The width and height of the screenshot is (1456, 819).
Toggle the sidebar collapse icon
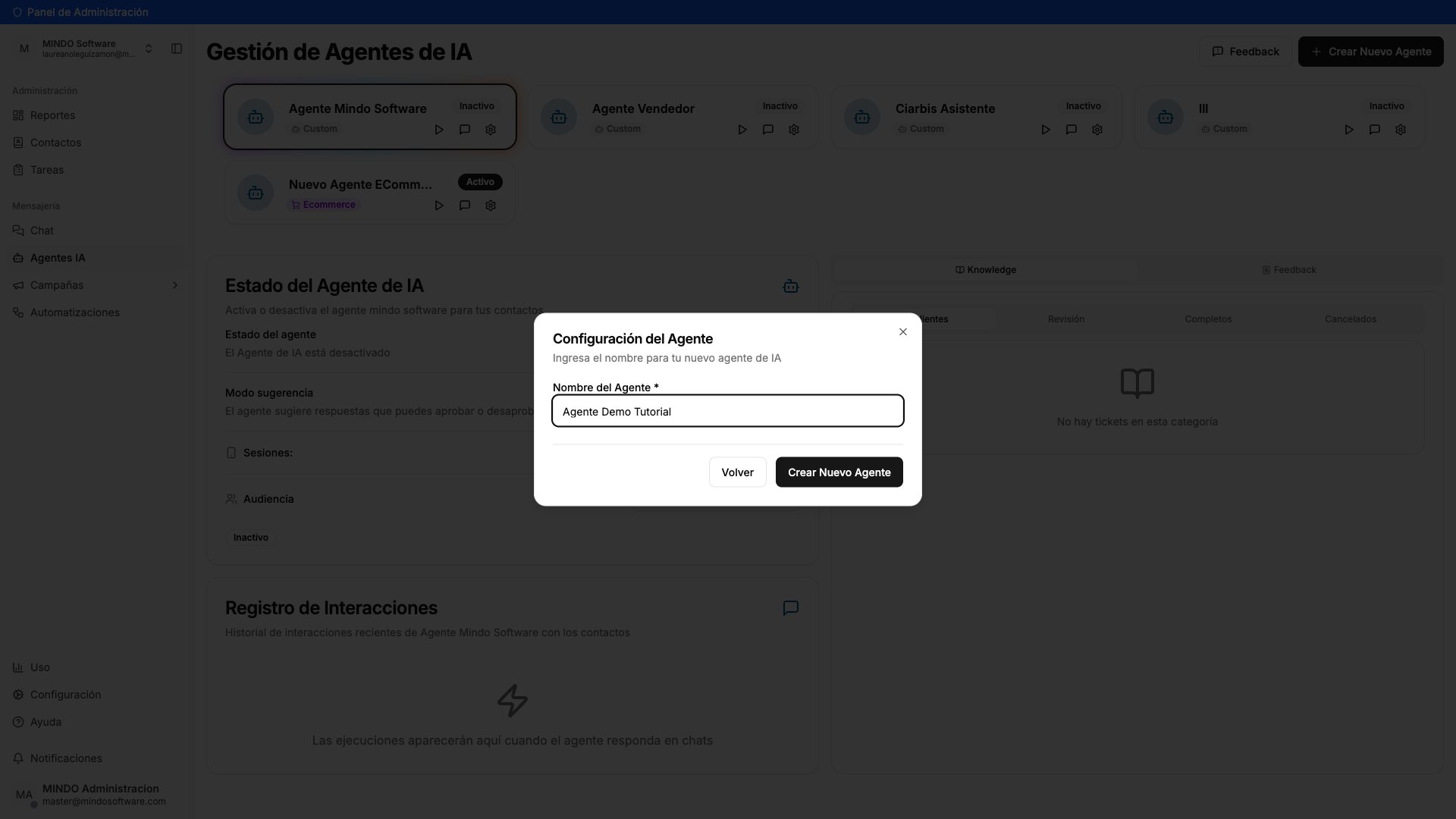177,49
